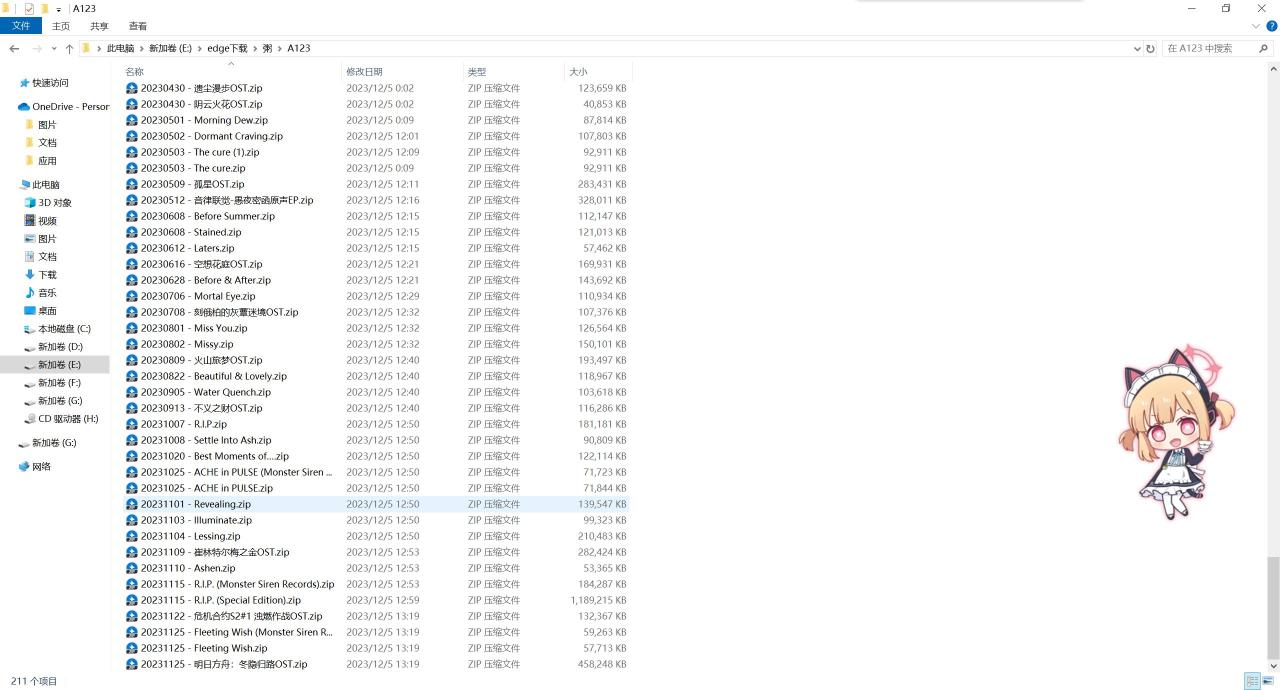The width and height of the screenshot is (1280, 690).
Task: Open 3D 对象 in the sidebar
Action: point(54,203)
